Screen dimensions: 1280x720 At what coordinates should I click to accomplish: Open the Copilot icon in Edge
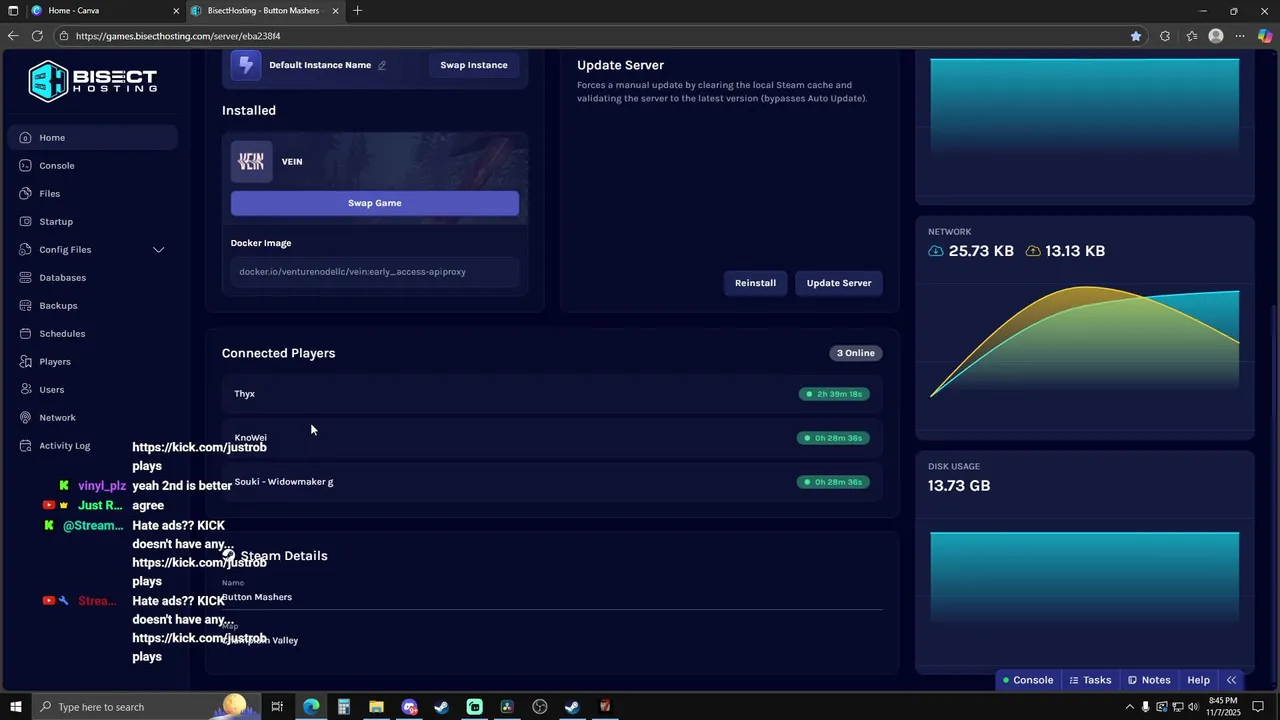tap(1265, 36)
